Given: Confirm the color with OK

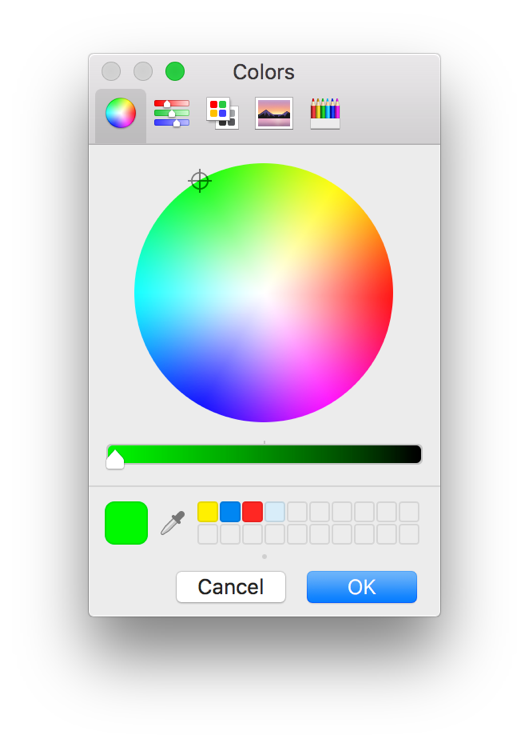Looking at the screenshot, I should pyautogui.click(x=362, y=587).
